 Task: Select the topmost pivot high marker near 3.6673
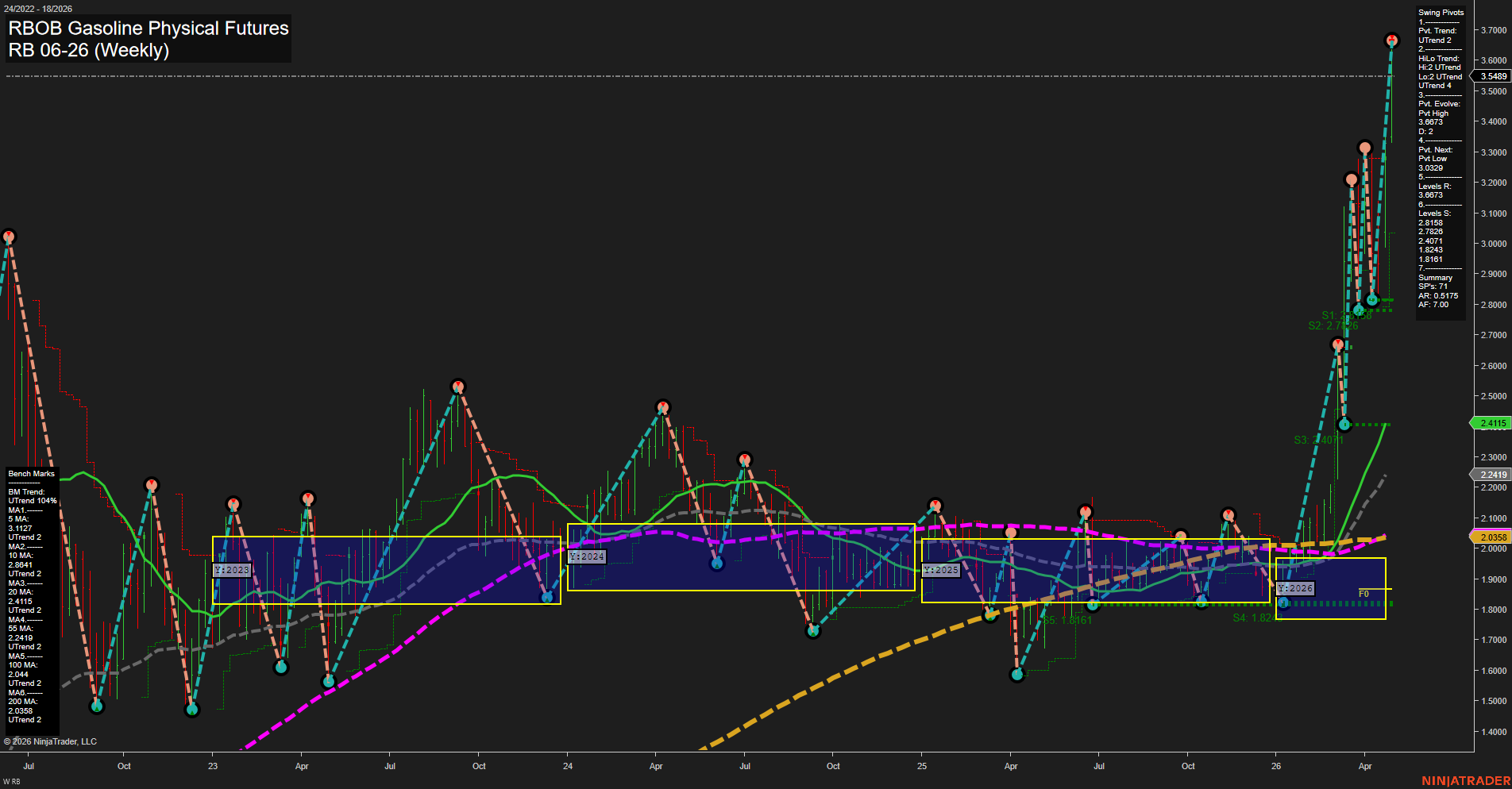pyautogui.click(x=1392, y=39)
